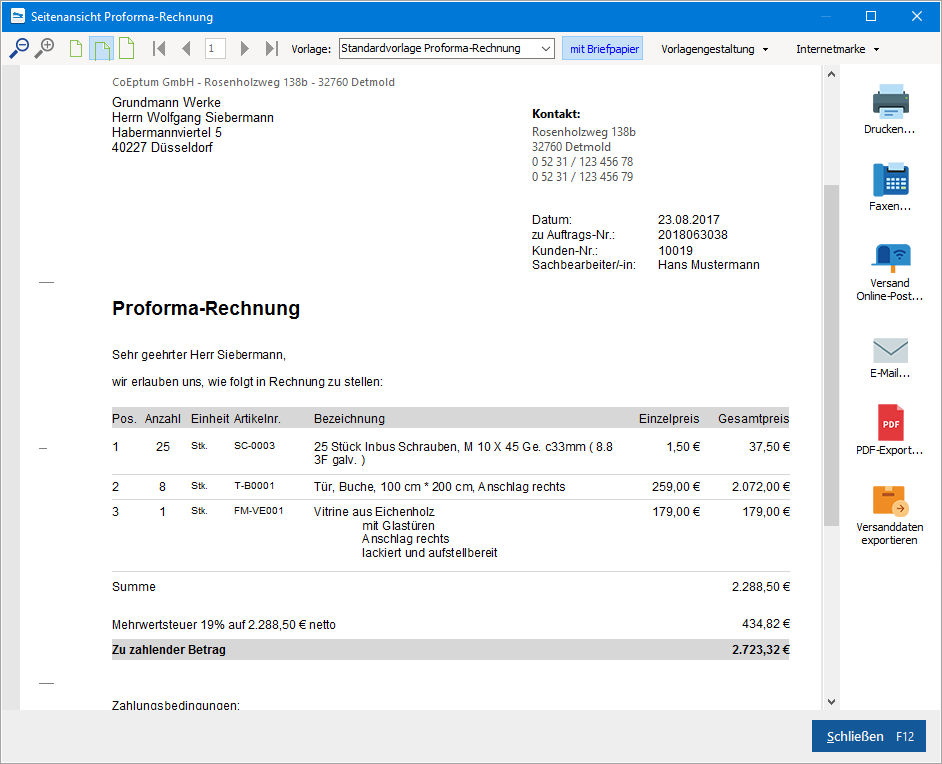This screenshot has height=764, width=942.
Task: Open the Internetmarke menu
Action: 837,49
